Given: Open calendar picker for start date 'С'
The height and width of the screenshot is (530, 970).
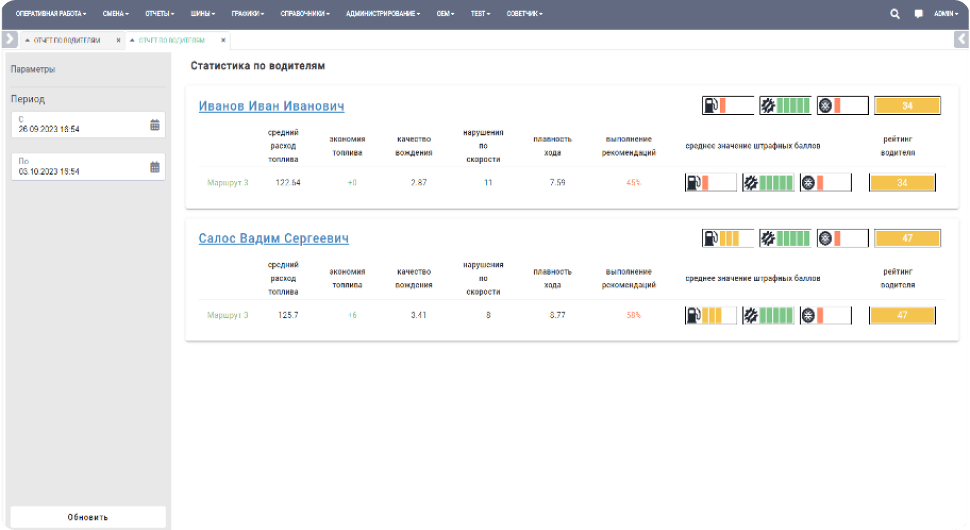Looking at the screenshot, I should 155,125.
